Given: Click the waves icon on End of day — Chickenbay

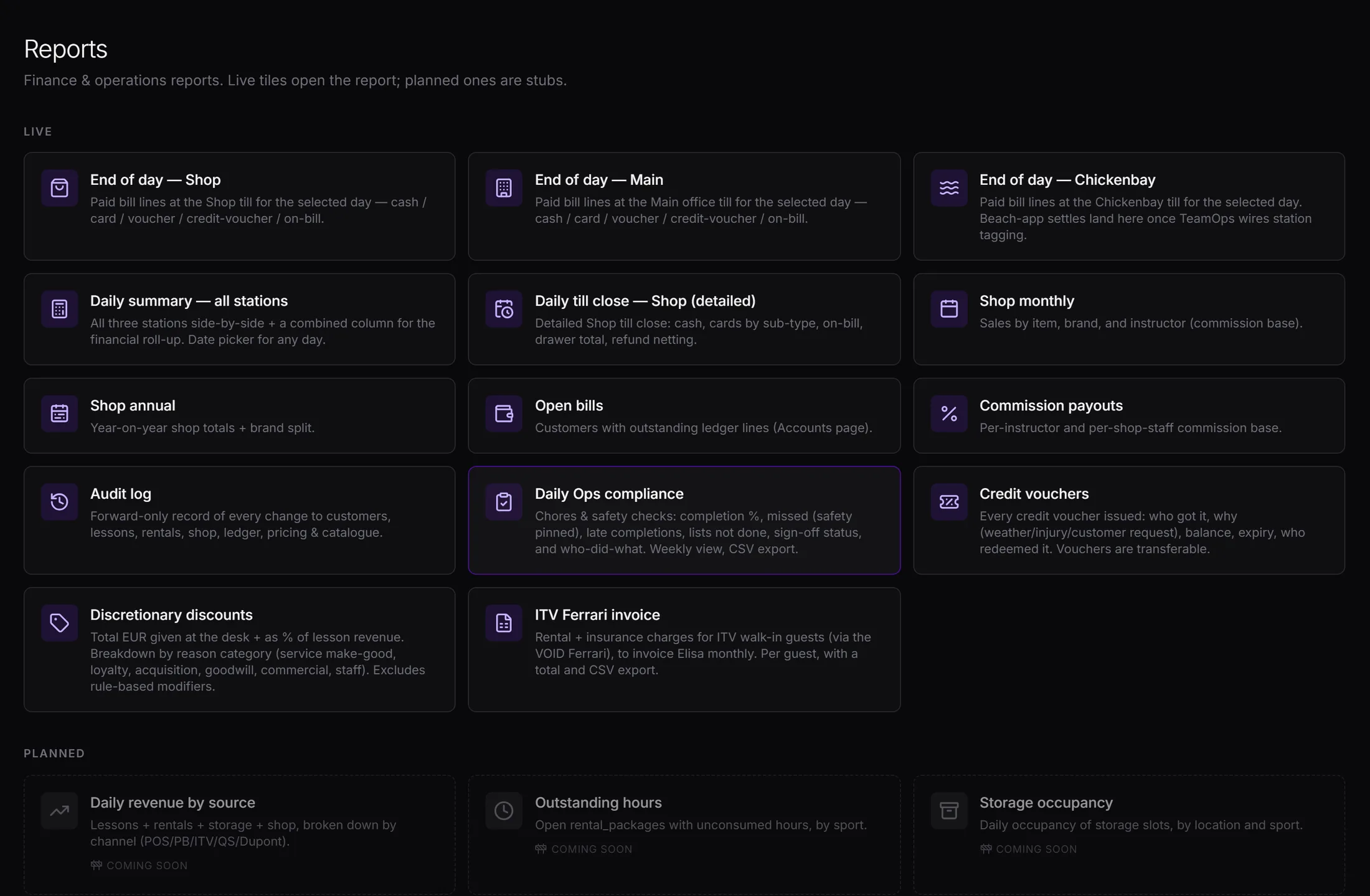Looking at the screenshot, I should [x=948, y=187].
